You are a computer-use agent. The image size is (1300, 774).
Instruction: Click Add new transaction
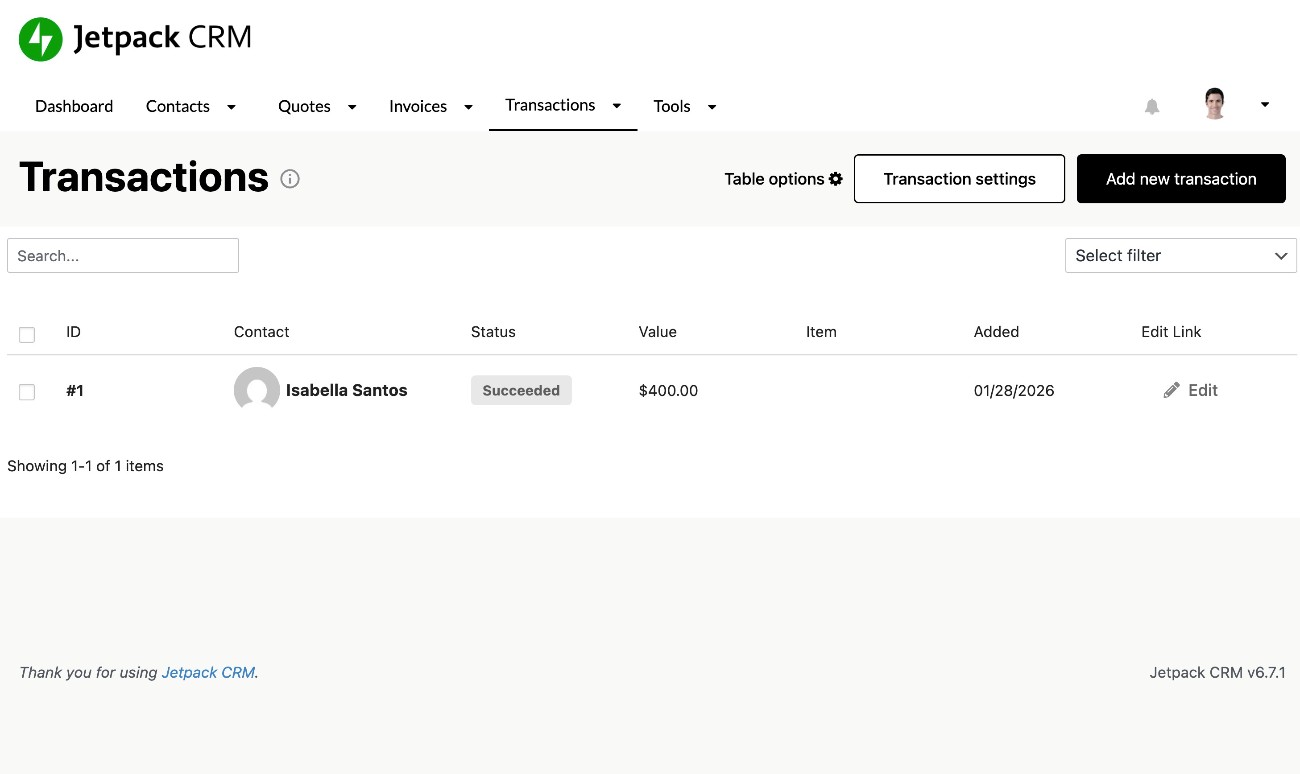tap(1181, 178)
